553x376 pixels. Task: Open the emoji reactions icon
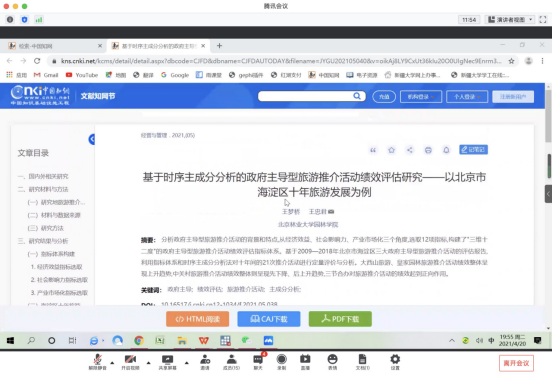332,362
